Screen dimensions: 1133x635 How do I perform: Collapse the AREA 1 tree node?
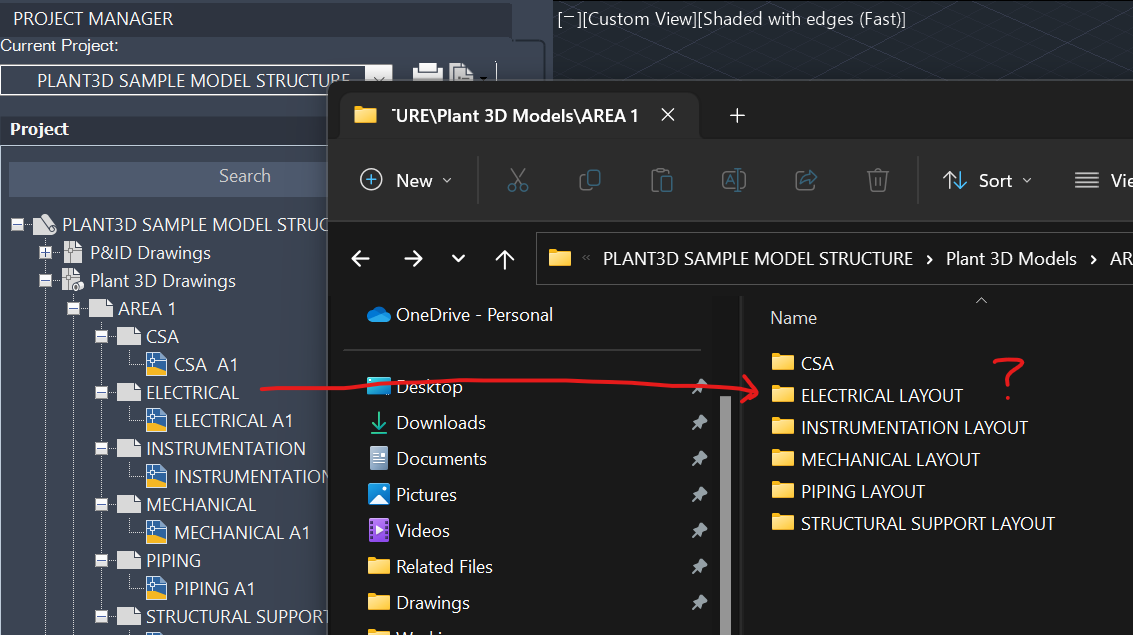coord(72,308)
